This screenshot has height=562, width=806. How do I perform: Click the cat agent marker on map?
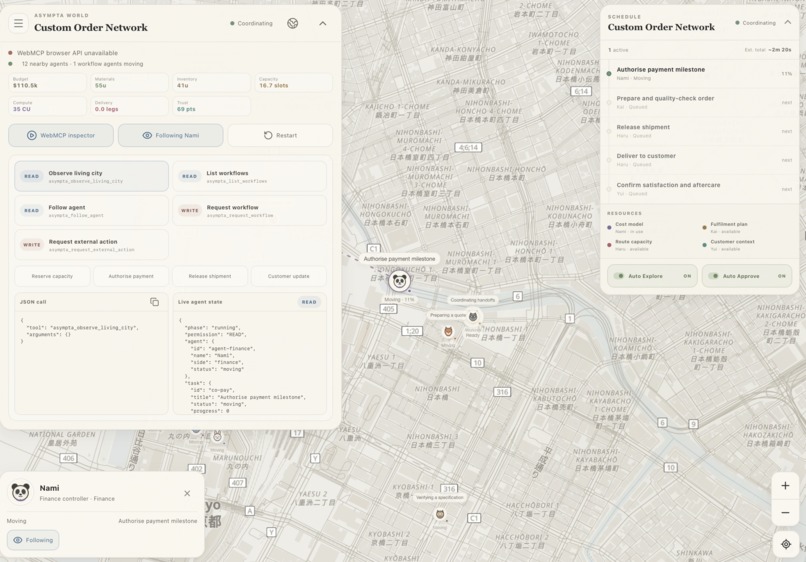[x=473, y=317]
